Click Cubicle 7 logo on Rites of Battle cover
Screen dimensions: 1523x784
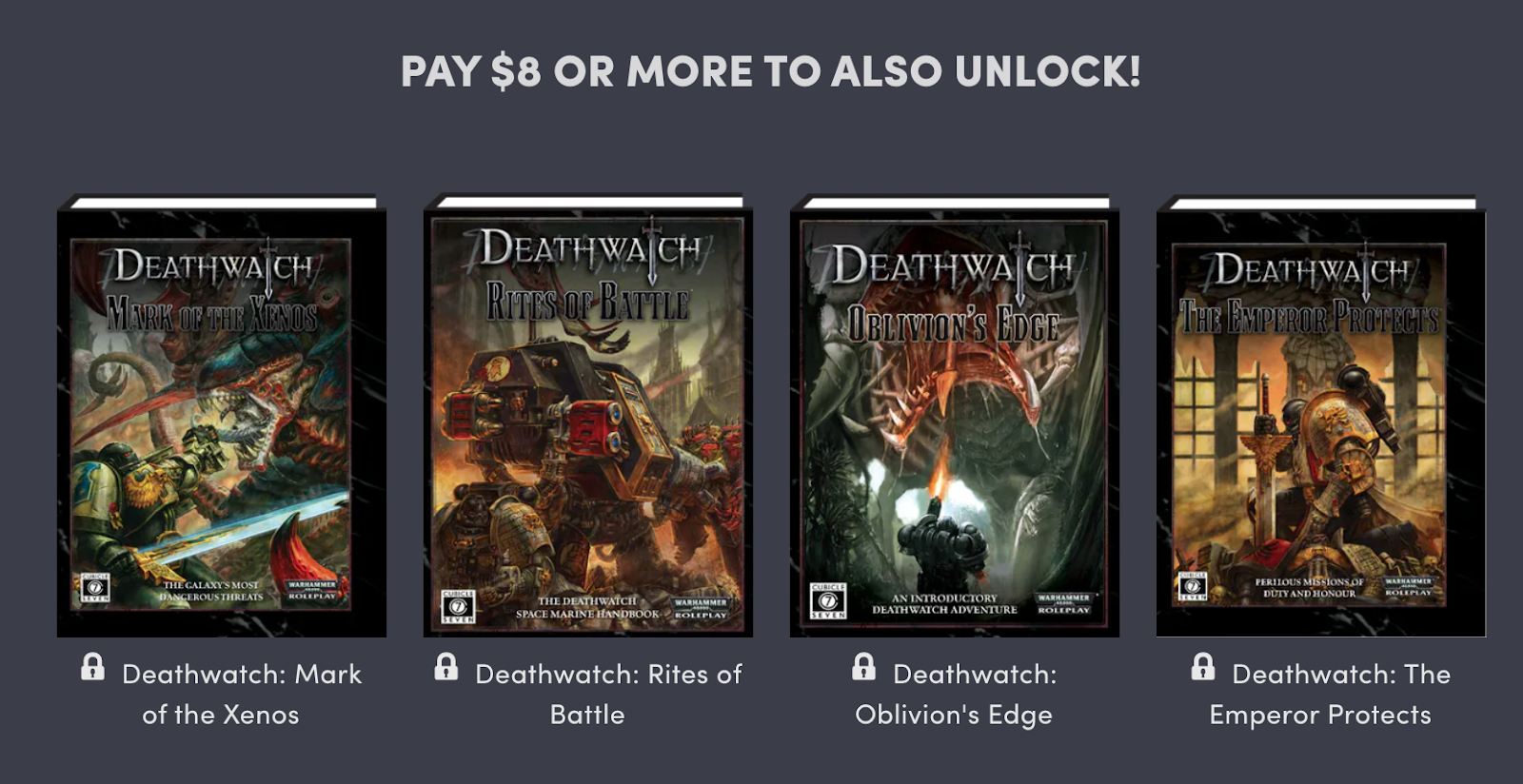click(458, 606)
